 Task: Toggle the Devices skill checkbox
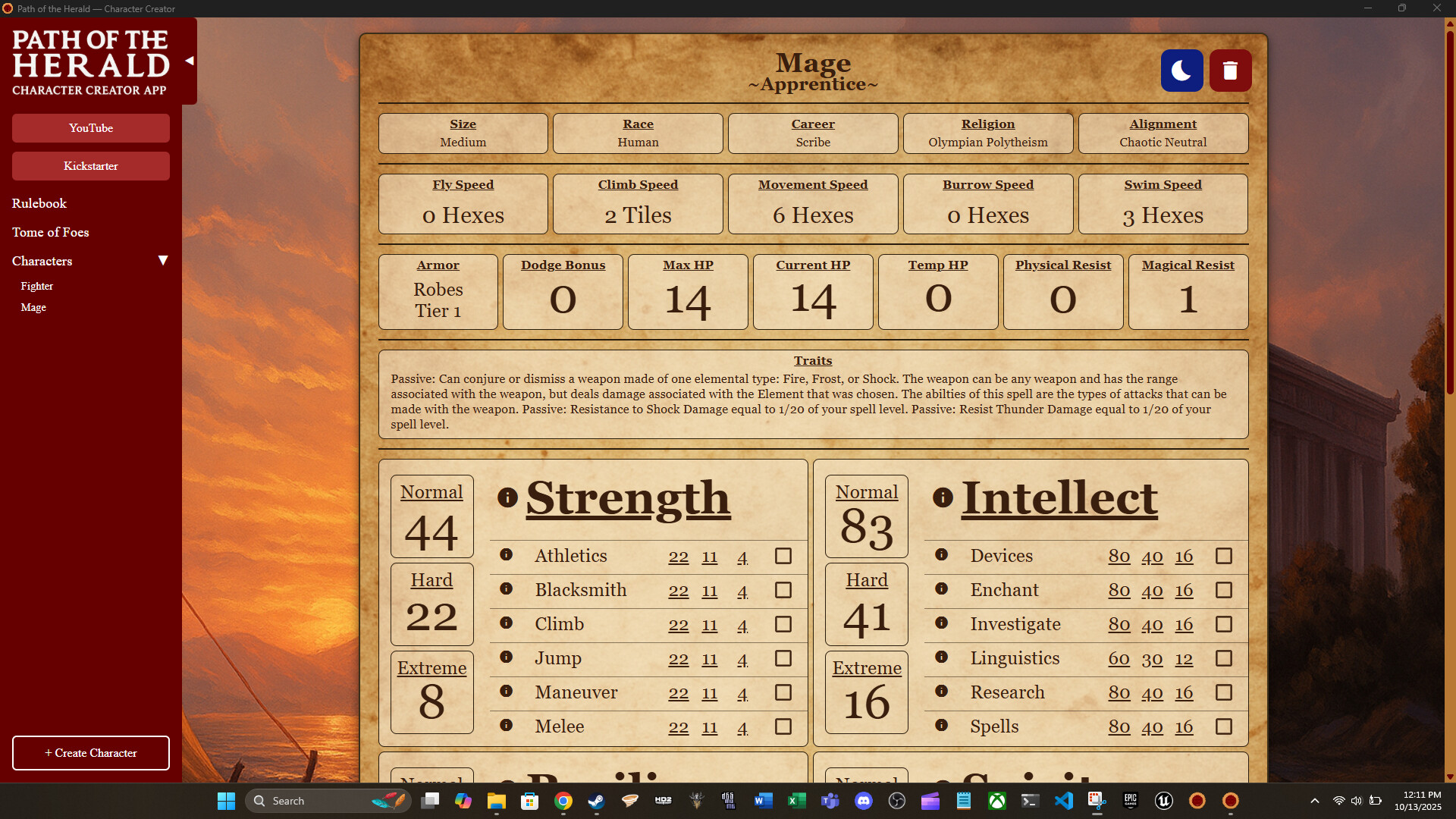point(1224,556)
